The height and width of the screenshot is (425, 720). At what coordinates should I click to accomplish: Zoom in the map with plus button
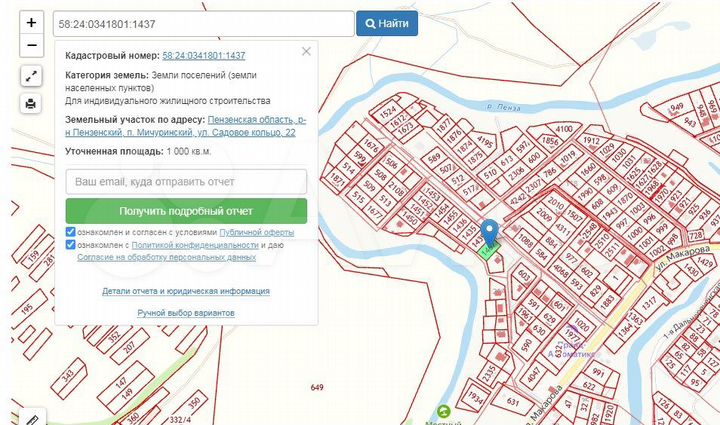tap(31, 22)
